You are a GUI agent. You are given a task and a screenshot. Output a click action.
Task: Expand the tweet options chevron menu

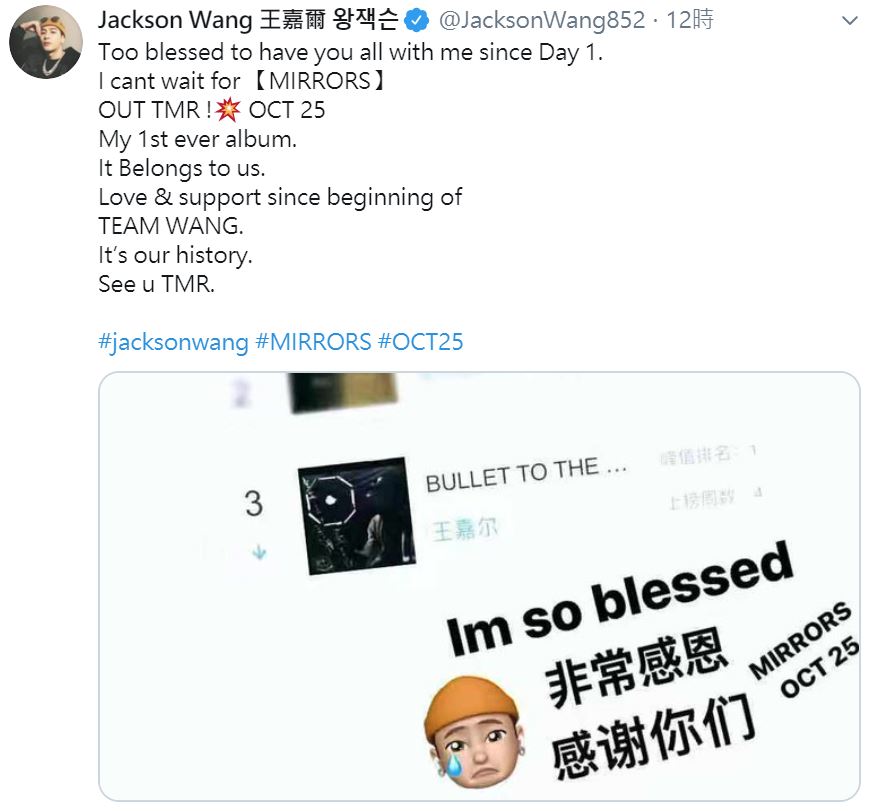[849, 21]
